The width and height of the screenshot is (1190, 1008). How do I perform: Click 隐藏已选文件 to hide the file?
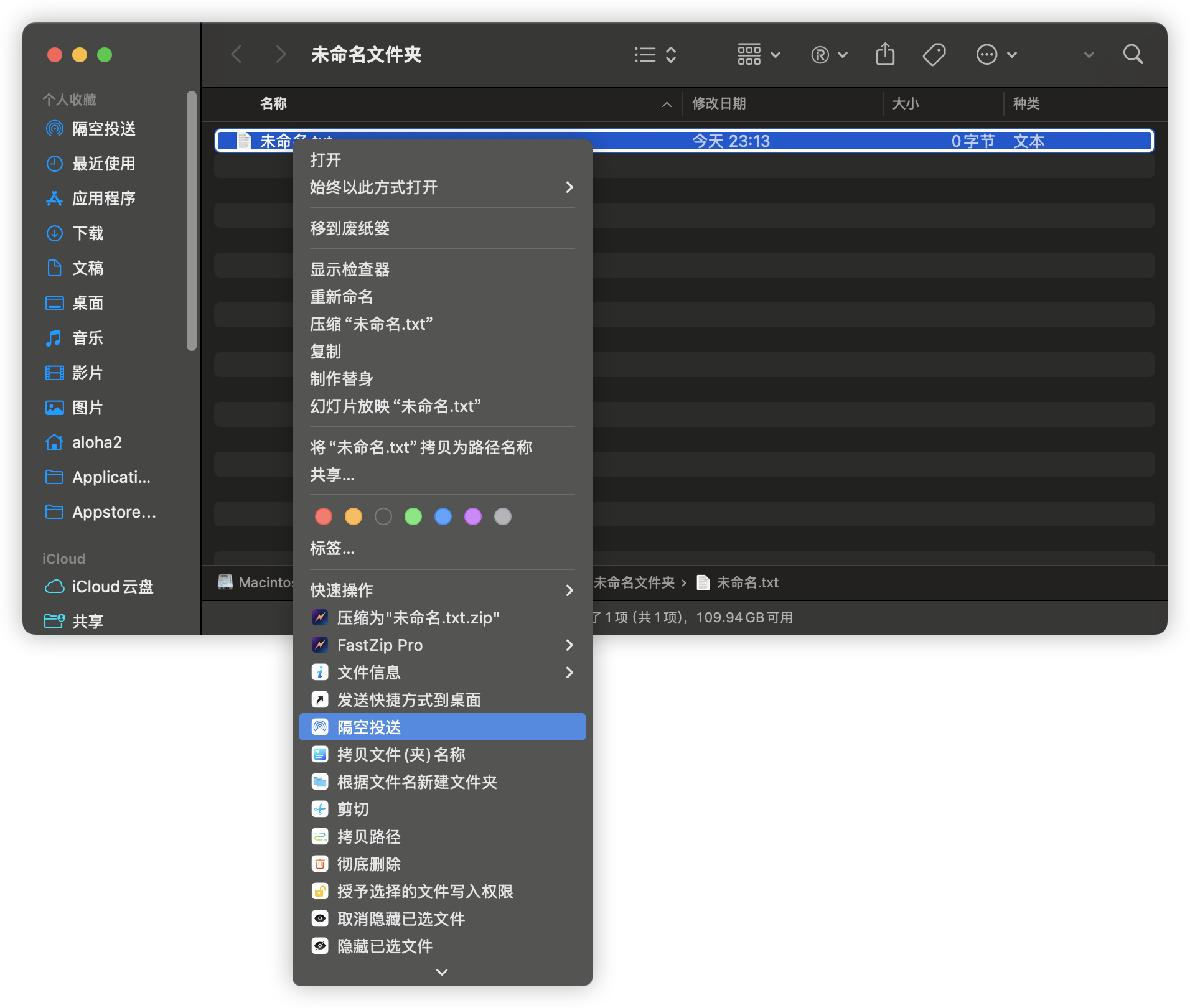pyautogui.click(x=384, y=946)
